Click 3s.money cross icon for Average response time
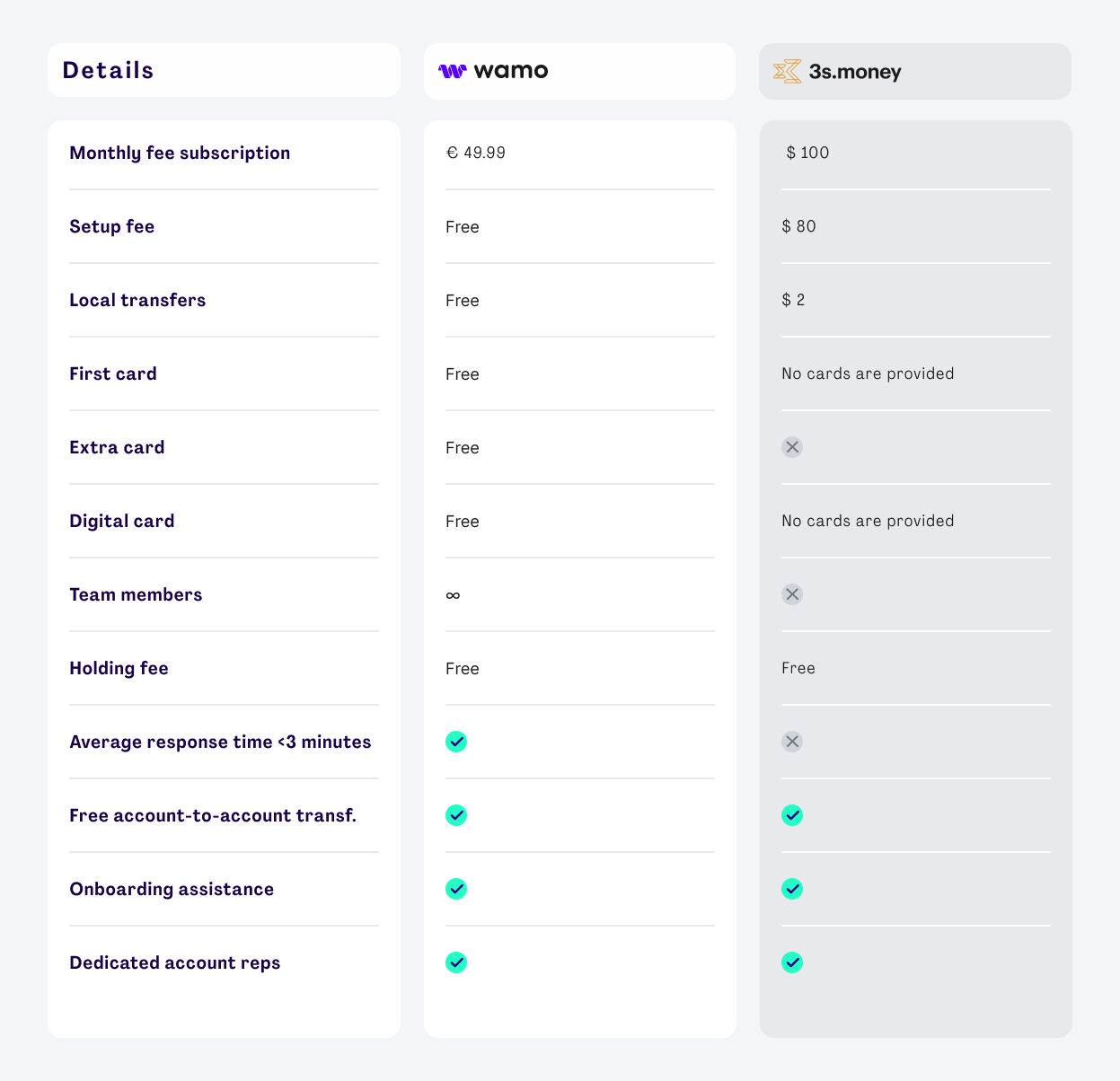The image size is (1120, 1081). [x=792, y=742]
